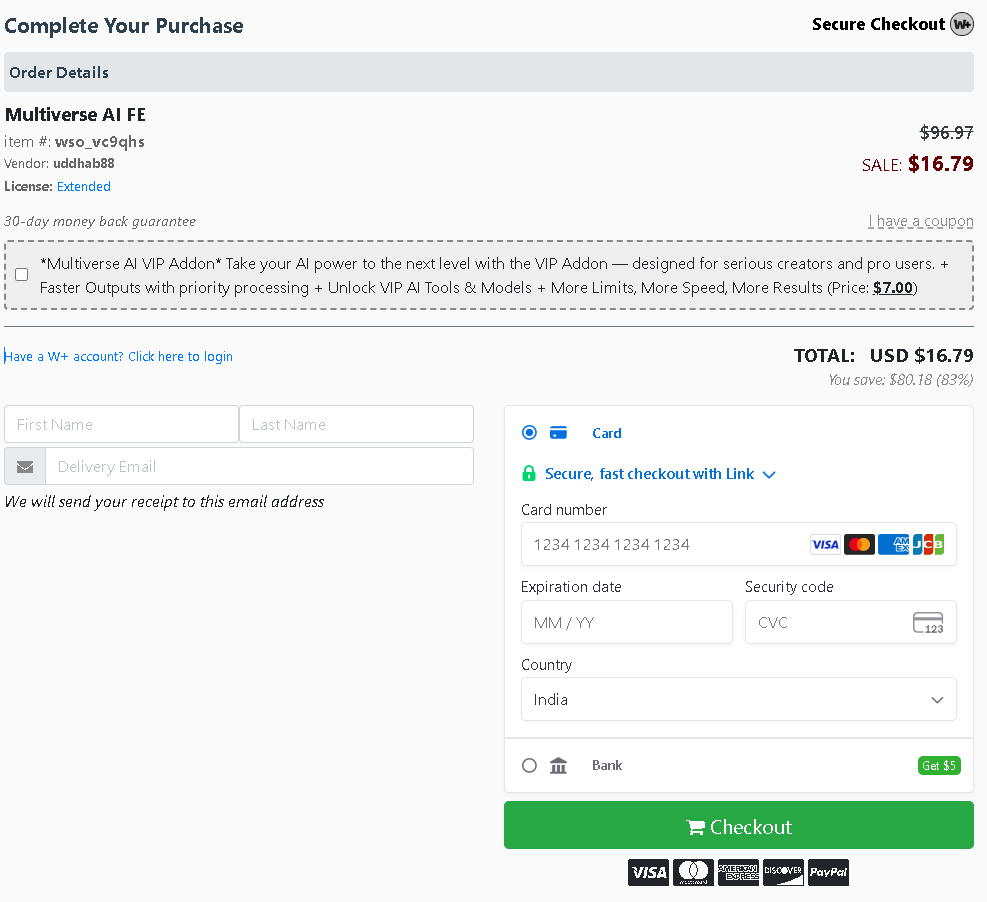Click the First Name input field

(x=121, y=424)
